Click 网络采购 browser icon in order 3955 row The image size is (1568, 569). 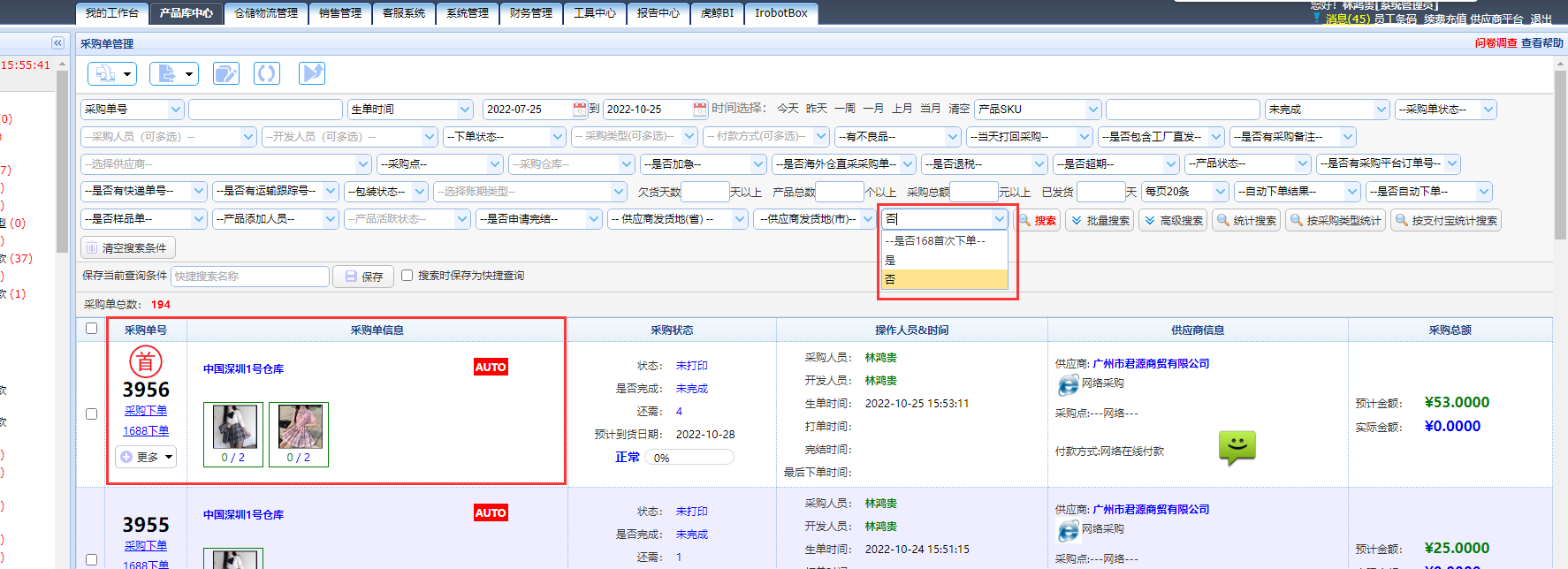1069,530
